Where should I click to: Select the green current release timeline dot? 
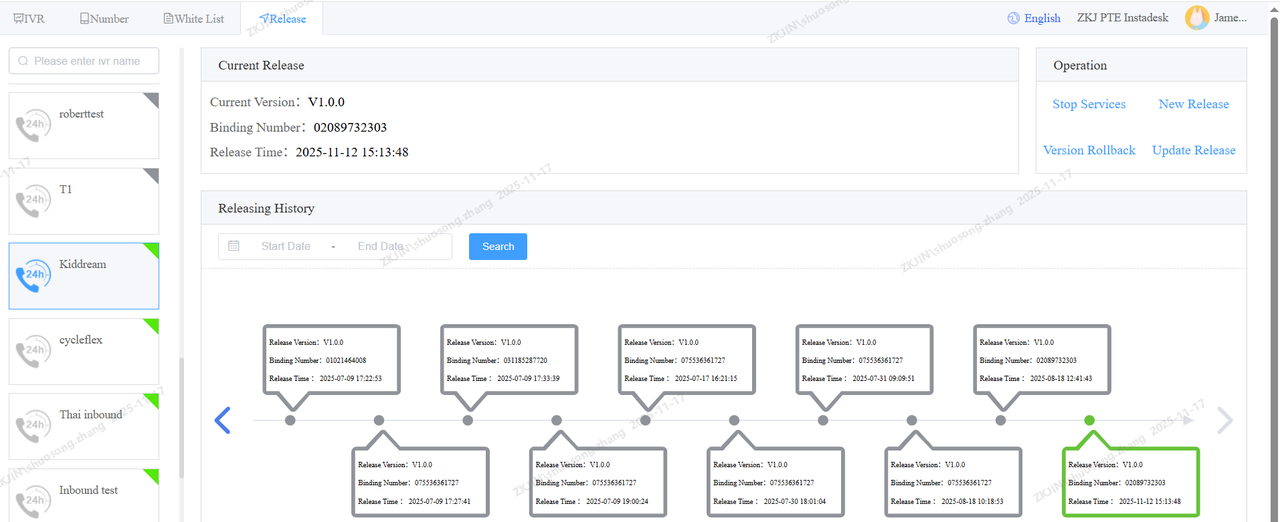coord(1089,421)
